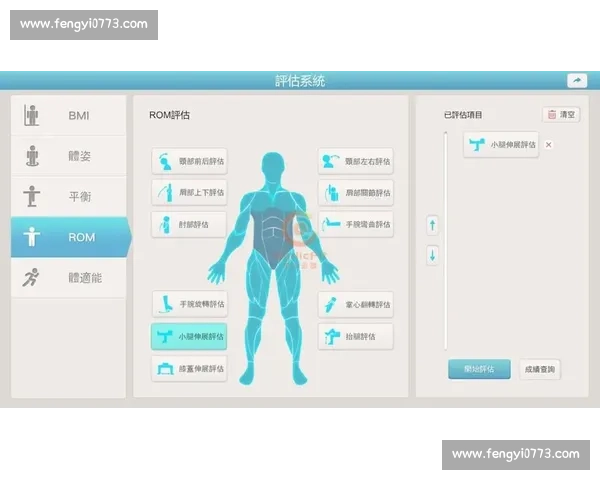600x480 pixels.
Task: Click the vertical scrollbar of the evaluated list
Action: pyautogui.click(x=446, y=241)
